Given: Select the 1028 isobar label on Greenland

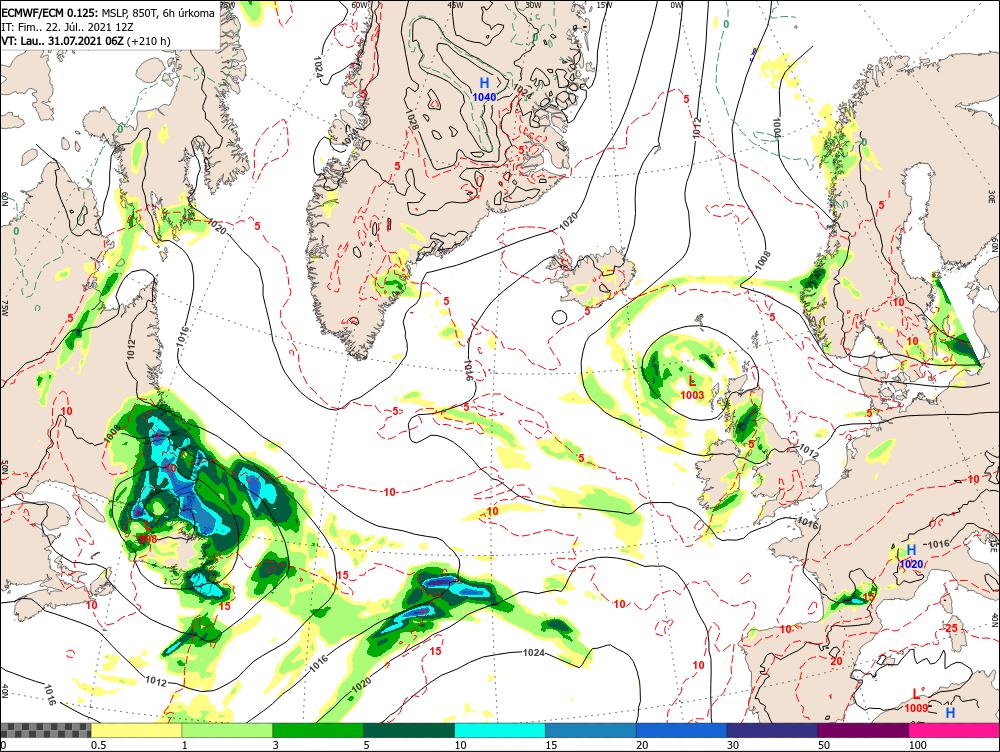Looking at the screenshot, I should (413, 119).
